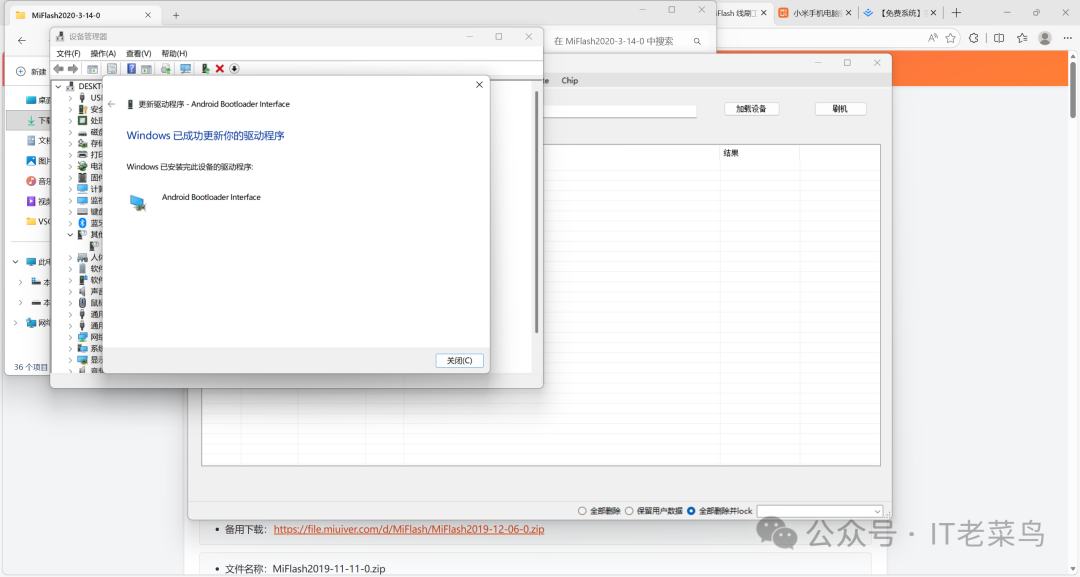Click the 结果 column header in MiFlash
Viewport: 1080px width, 577px height.
point(760,153)
